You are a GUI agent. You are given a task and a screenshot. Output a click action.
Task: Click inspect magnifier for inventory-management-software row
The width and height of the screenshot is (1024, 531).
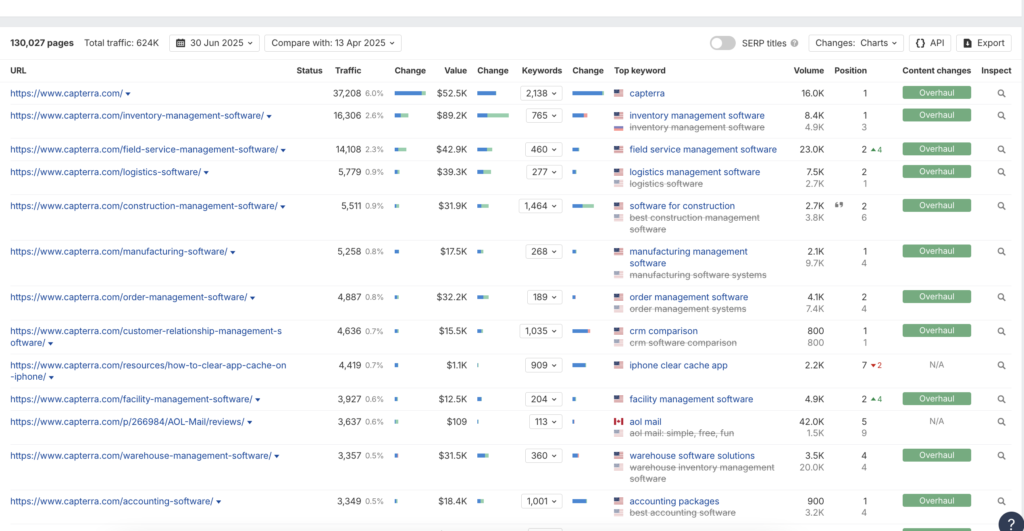(x=1001, y=116)
